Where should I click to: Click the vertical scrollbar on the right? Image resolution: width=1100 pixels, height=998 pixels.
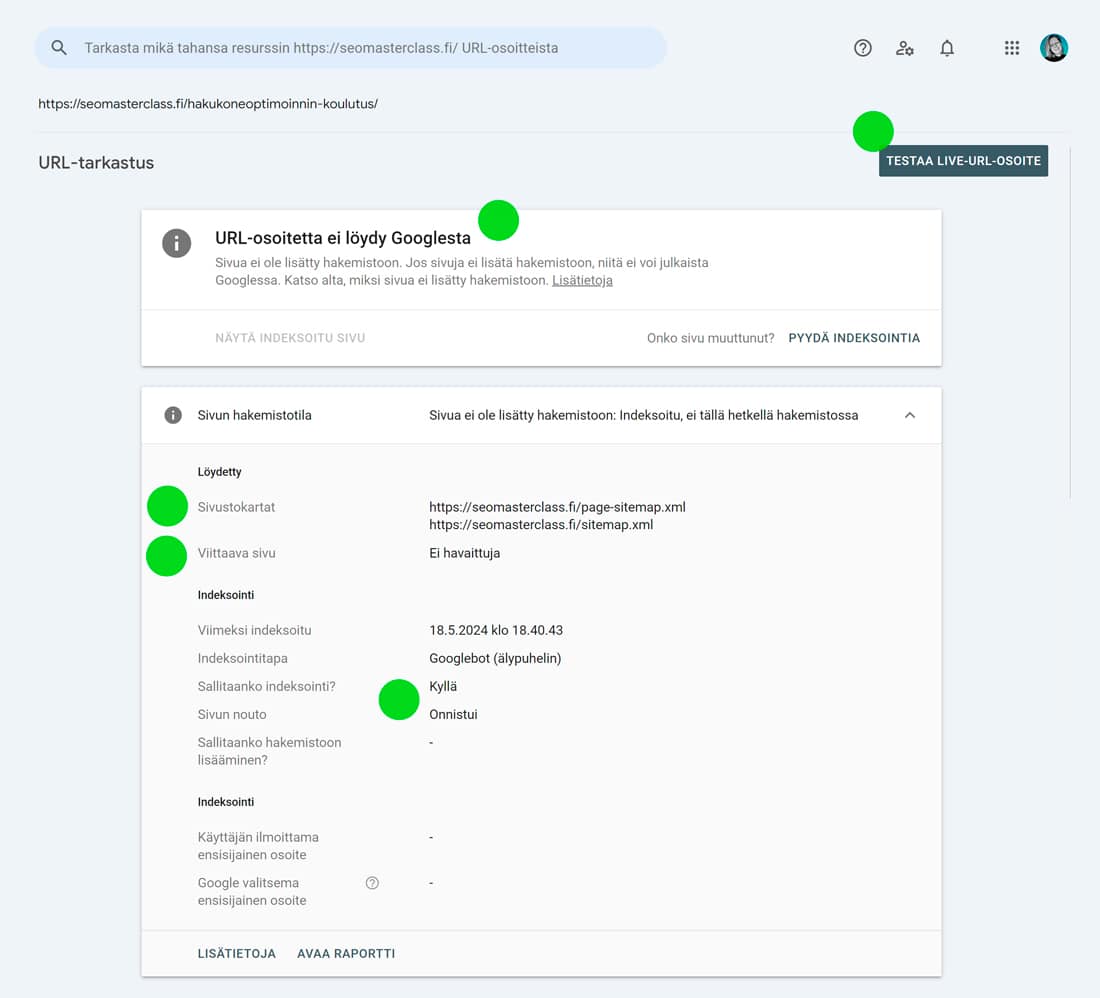[x=1070, y=320]
